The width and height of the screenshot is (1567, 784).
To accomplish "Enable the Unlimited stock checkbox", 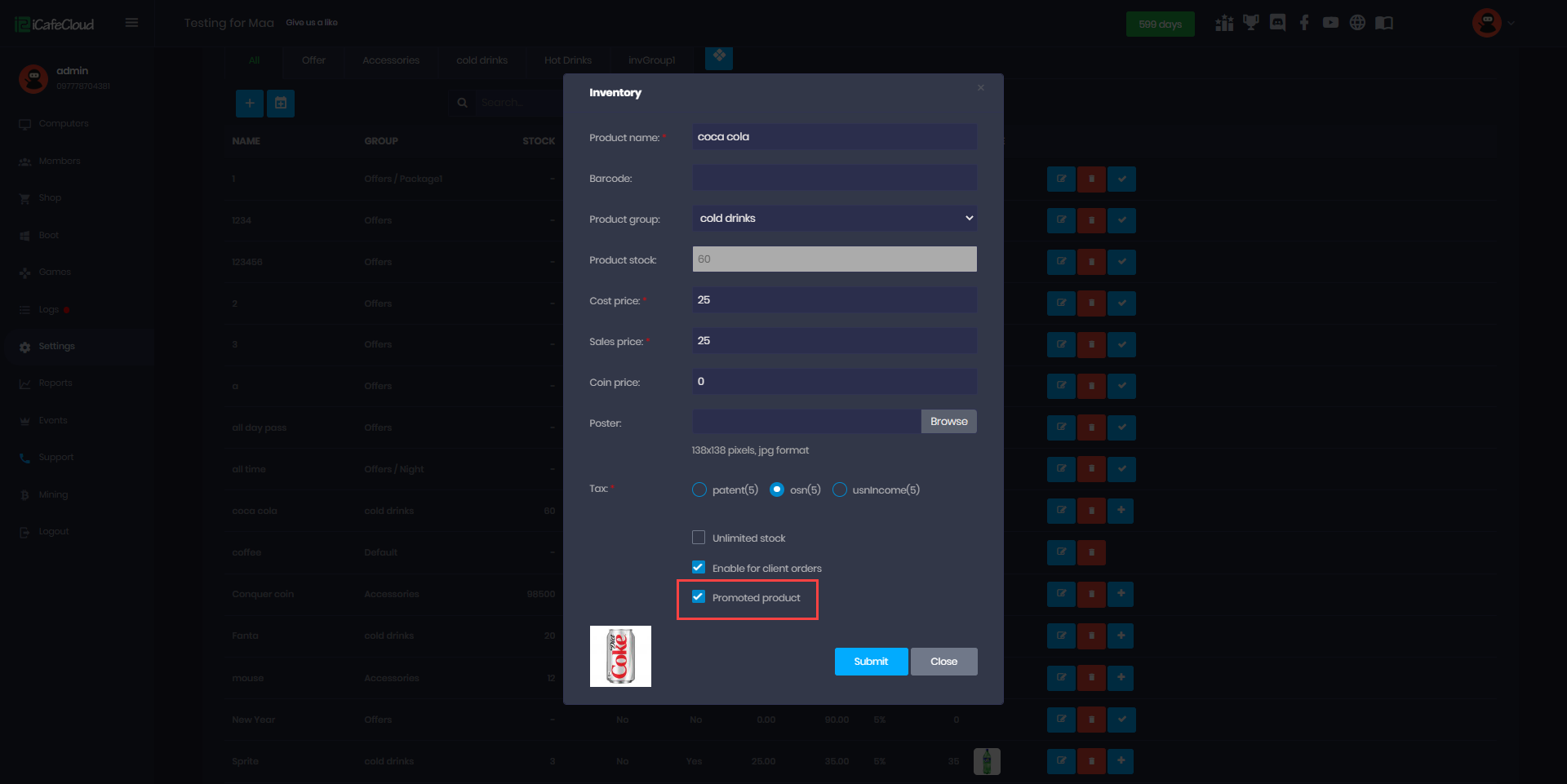I will point(699,538).
